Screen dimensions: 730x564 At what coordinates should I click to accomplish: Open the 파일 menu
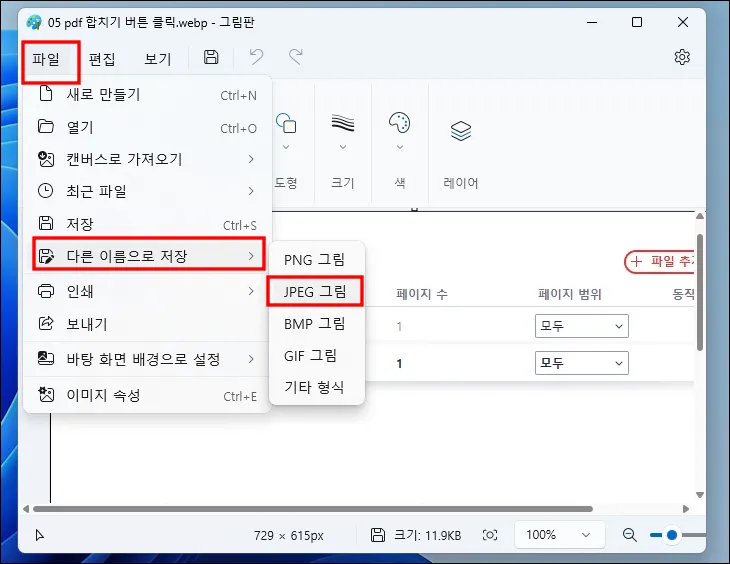coord(46,59)
